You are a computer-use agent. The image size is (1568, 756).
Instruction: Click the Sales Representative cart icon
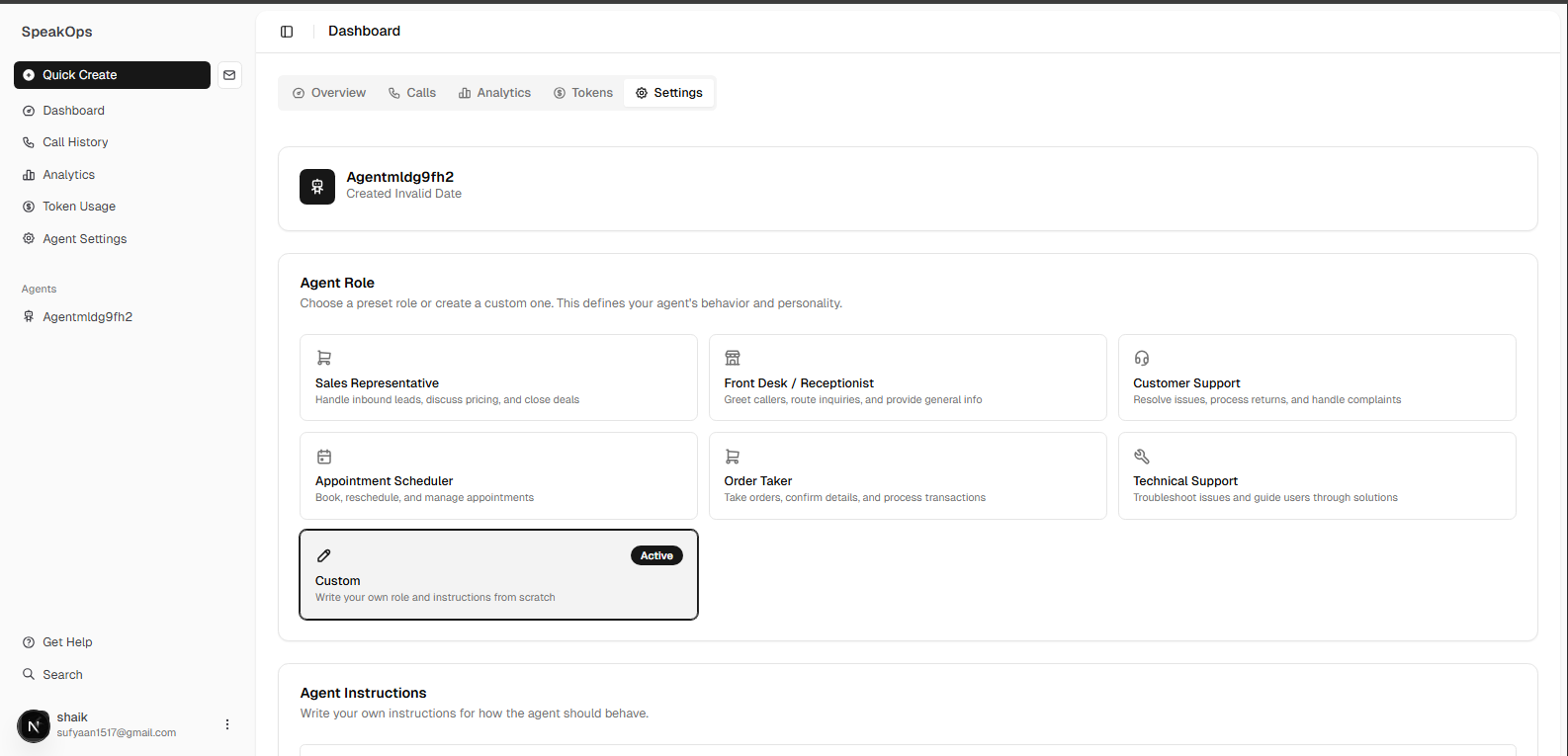point(324,358)
